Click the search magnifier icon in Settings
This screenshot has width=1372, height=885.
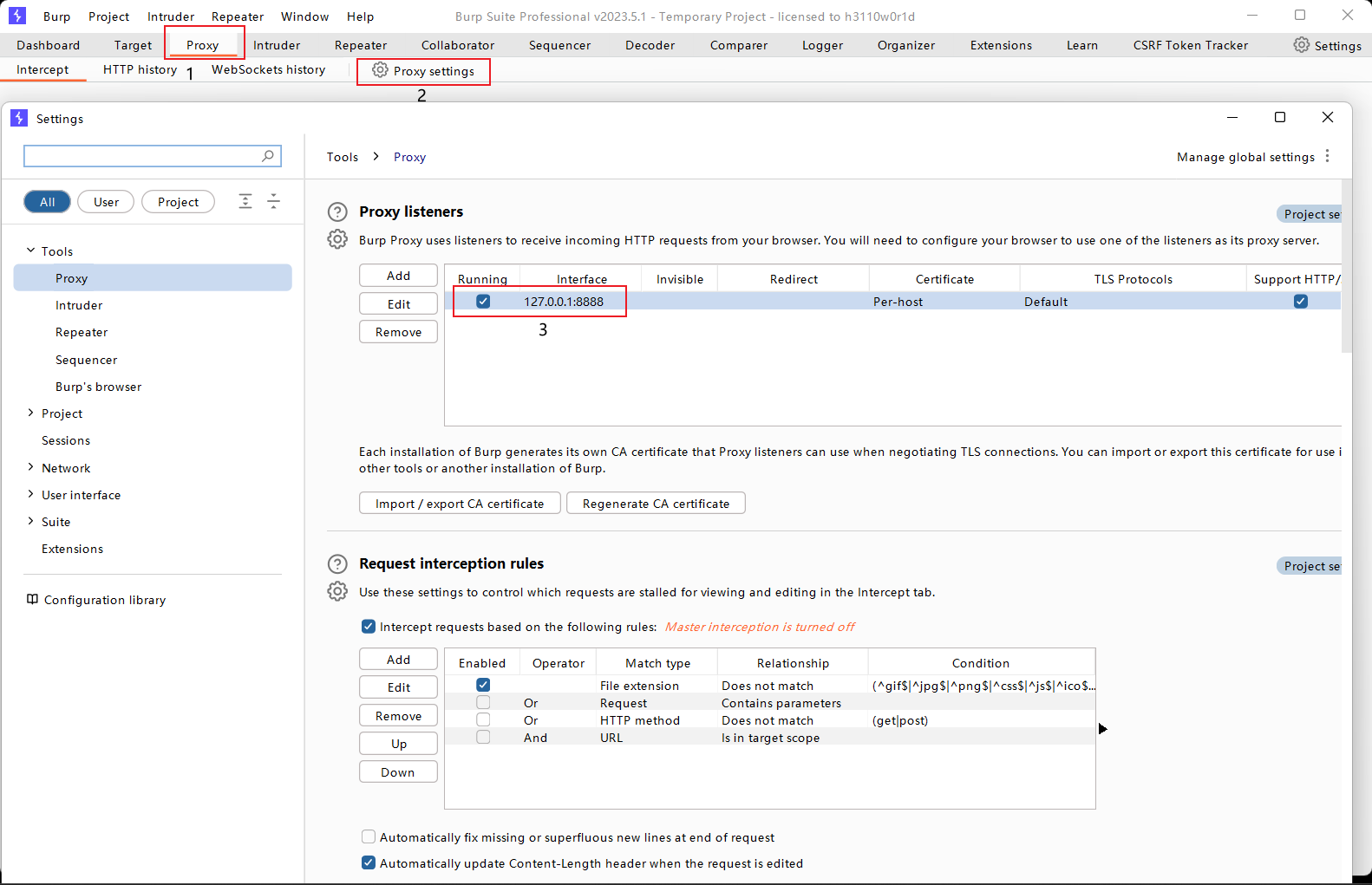(268, 156)
